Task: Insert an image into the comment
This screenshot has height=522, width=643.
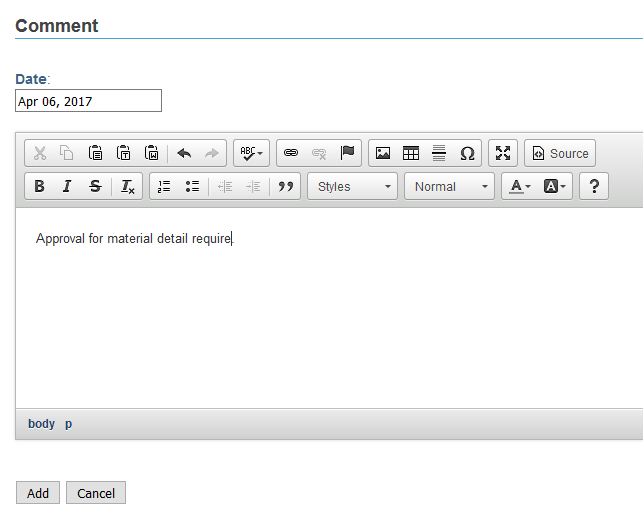Action: click(x=383, y=153)
